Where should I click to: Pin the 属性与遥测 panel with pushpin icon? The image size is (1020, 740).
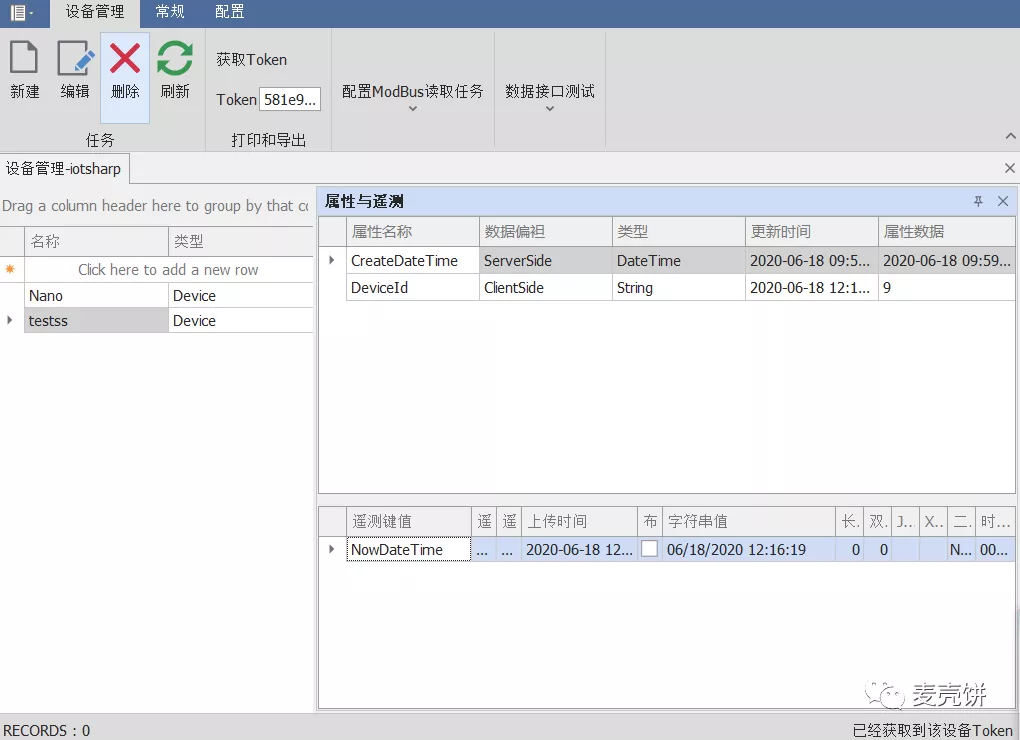pos(978,201)
